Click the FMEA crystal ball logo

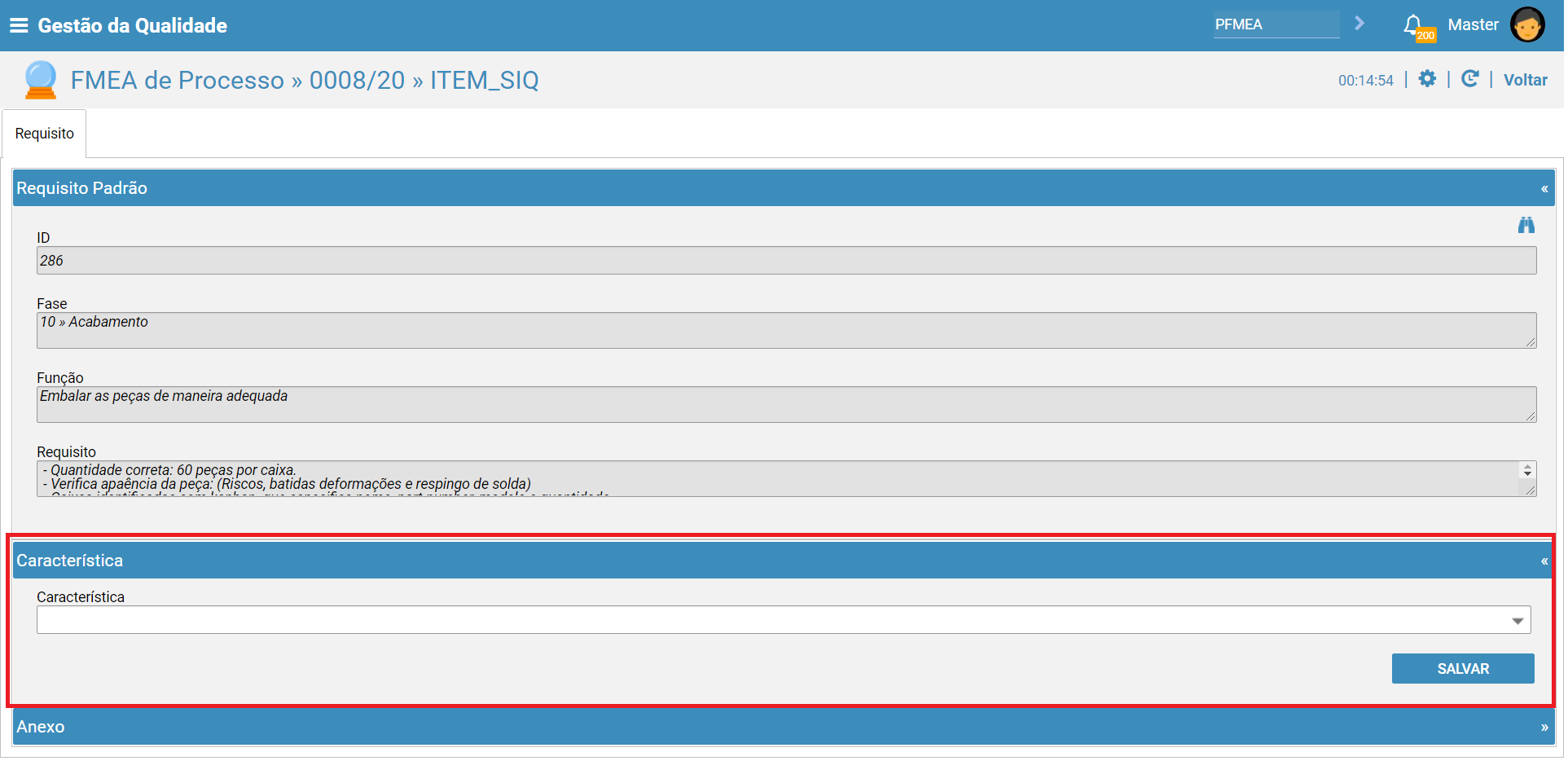tap(41, 80)
